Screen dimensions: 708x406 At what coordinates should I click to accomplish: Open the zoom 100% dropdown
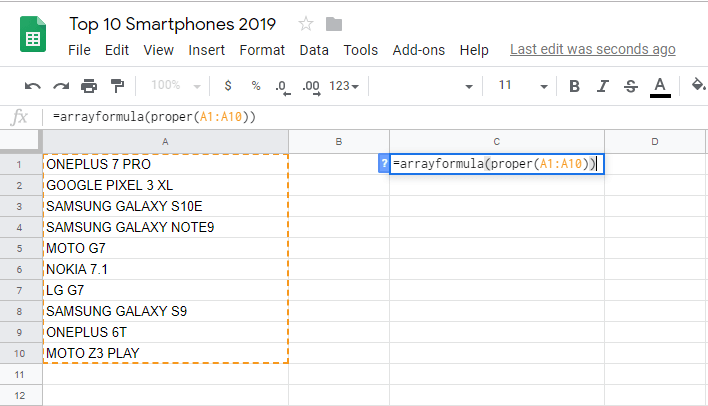point(176,85)
